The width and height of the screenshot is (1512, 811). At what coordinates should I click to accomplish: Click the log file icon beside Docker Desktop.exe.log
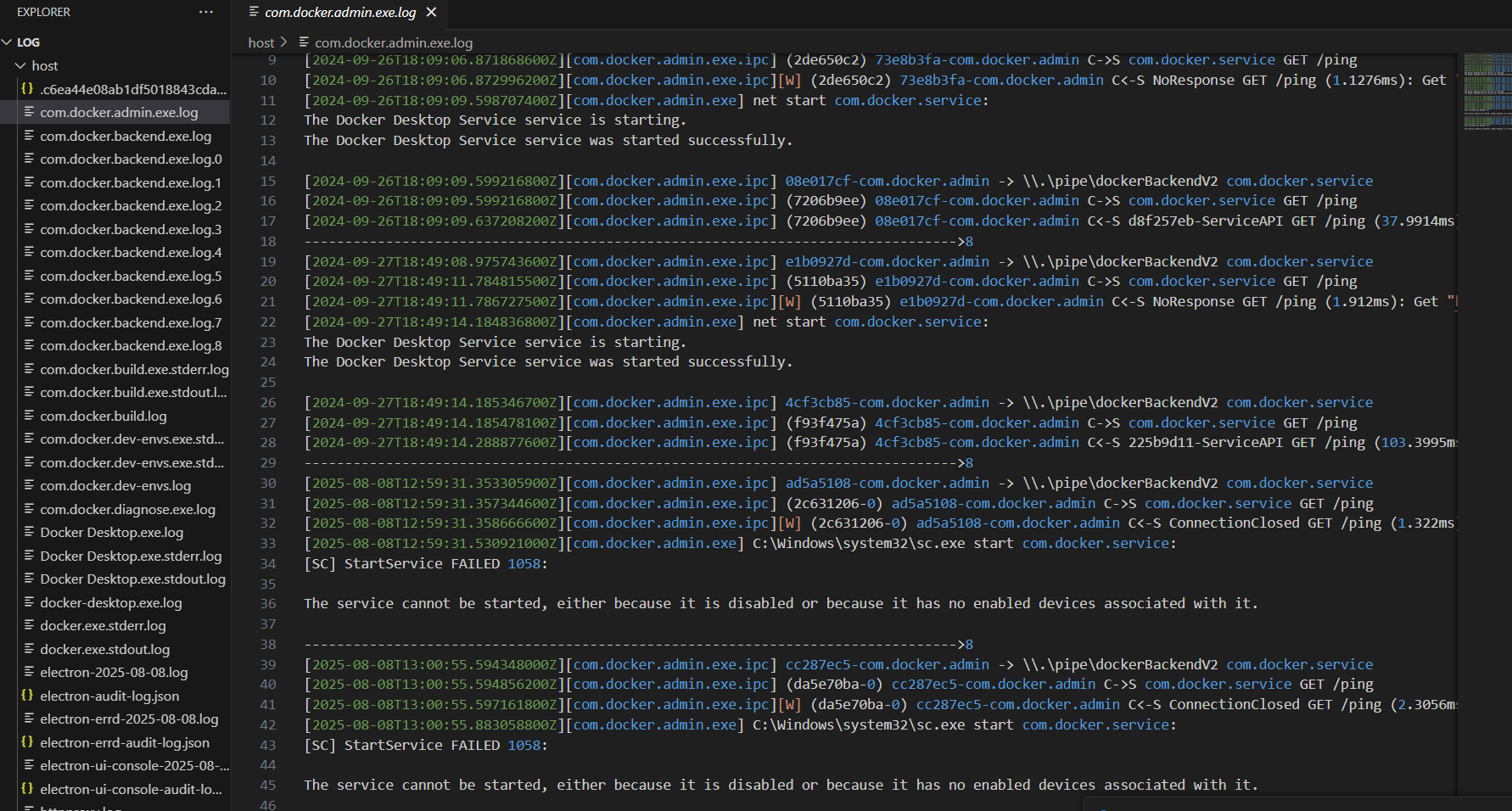30,532
